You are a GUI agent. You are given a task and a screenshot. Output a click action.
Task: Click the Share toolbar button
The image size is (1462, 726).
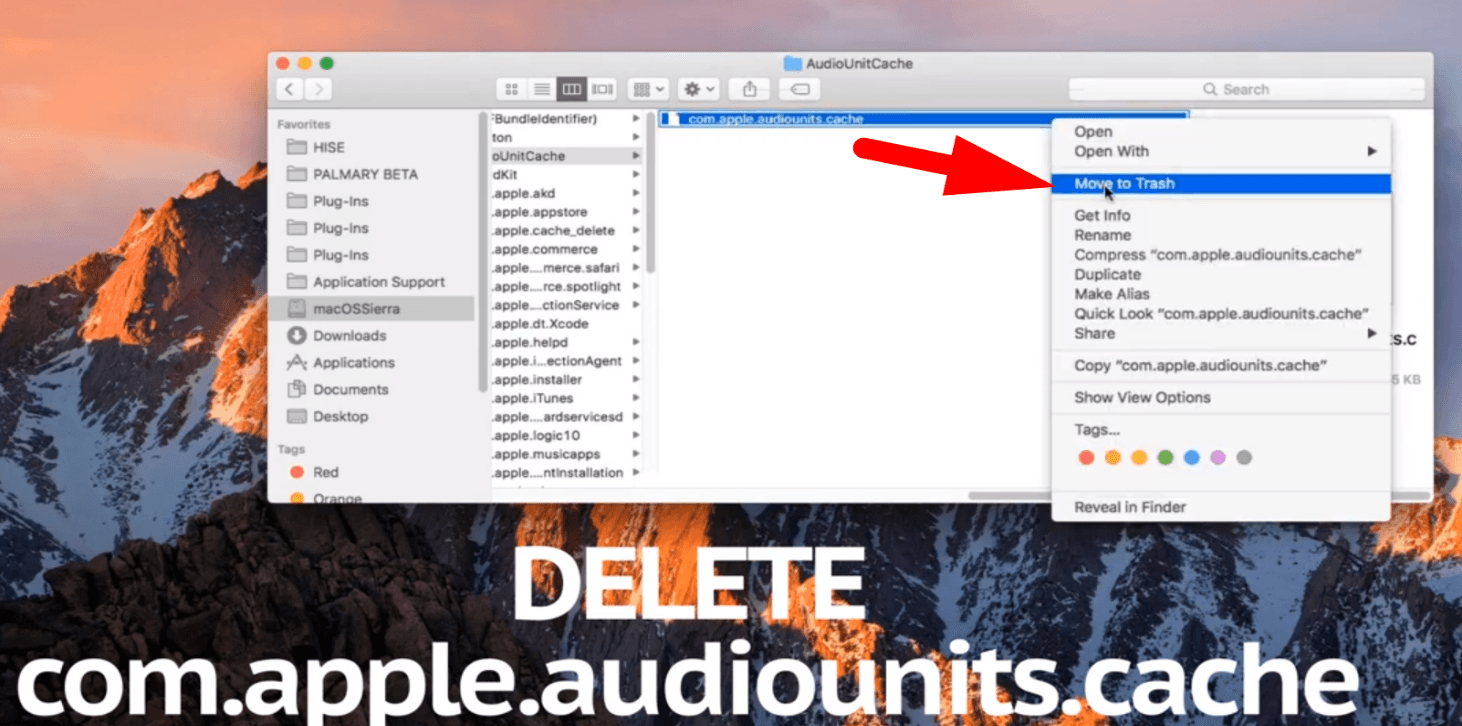click(749, 89)
